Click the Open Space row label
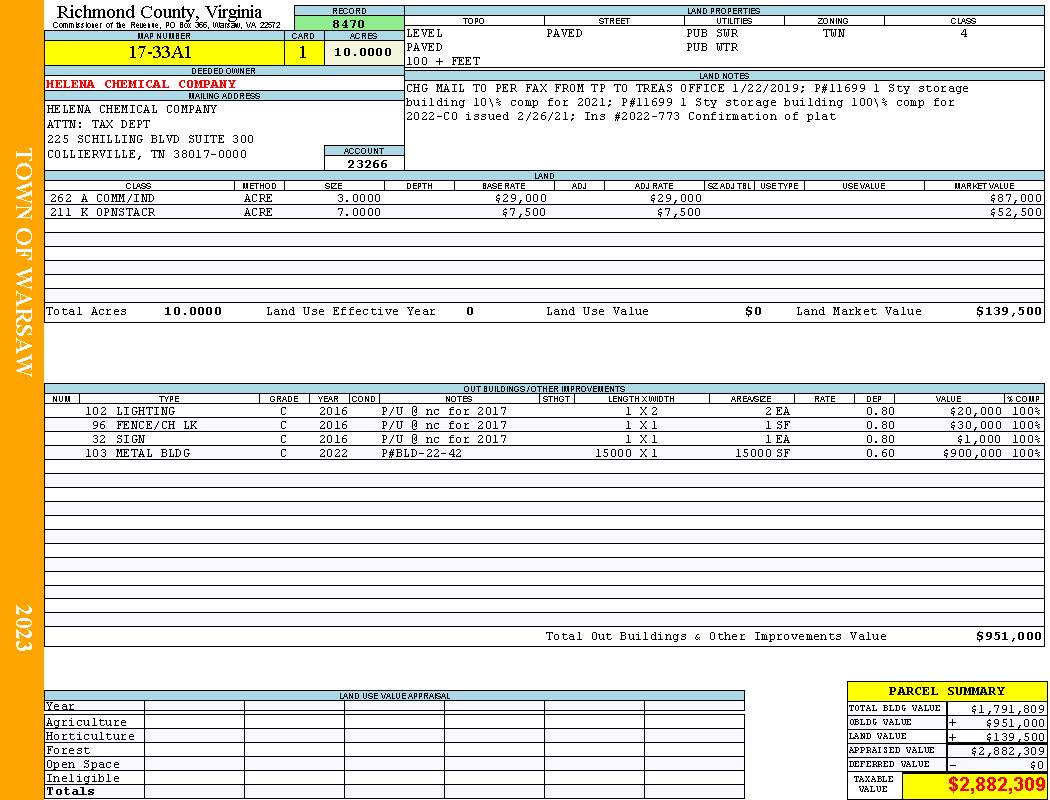 click(x=82, y=765)
